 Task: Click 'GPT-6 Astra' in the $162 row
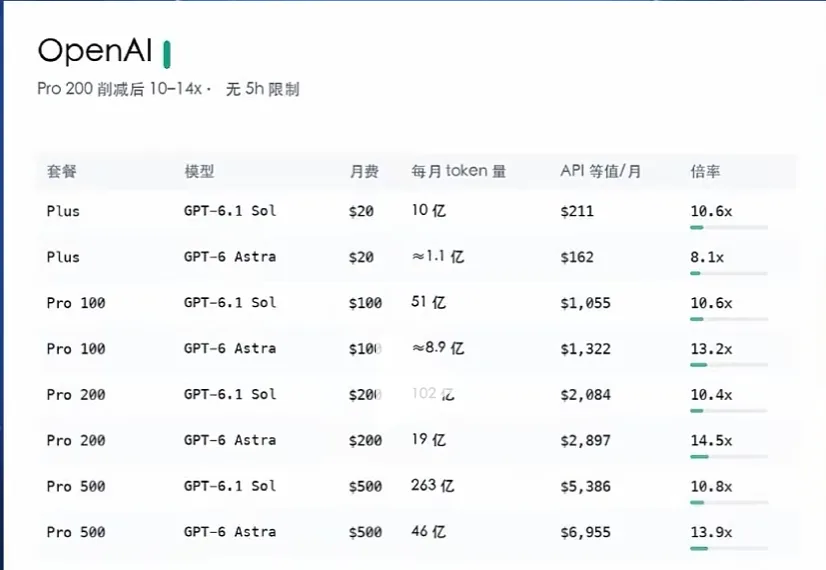click(x=230, y=257)
